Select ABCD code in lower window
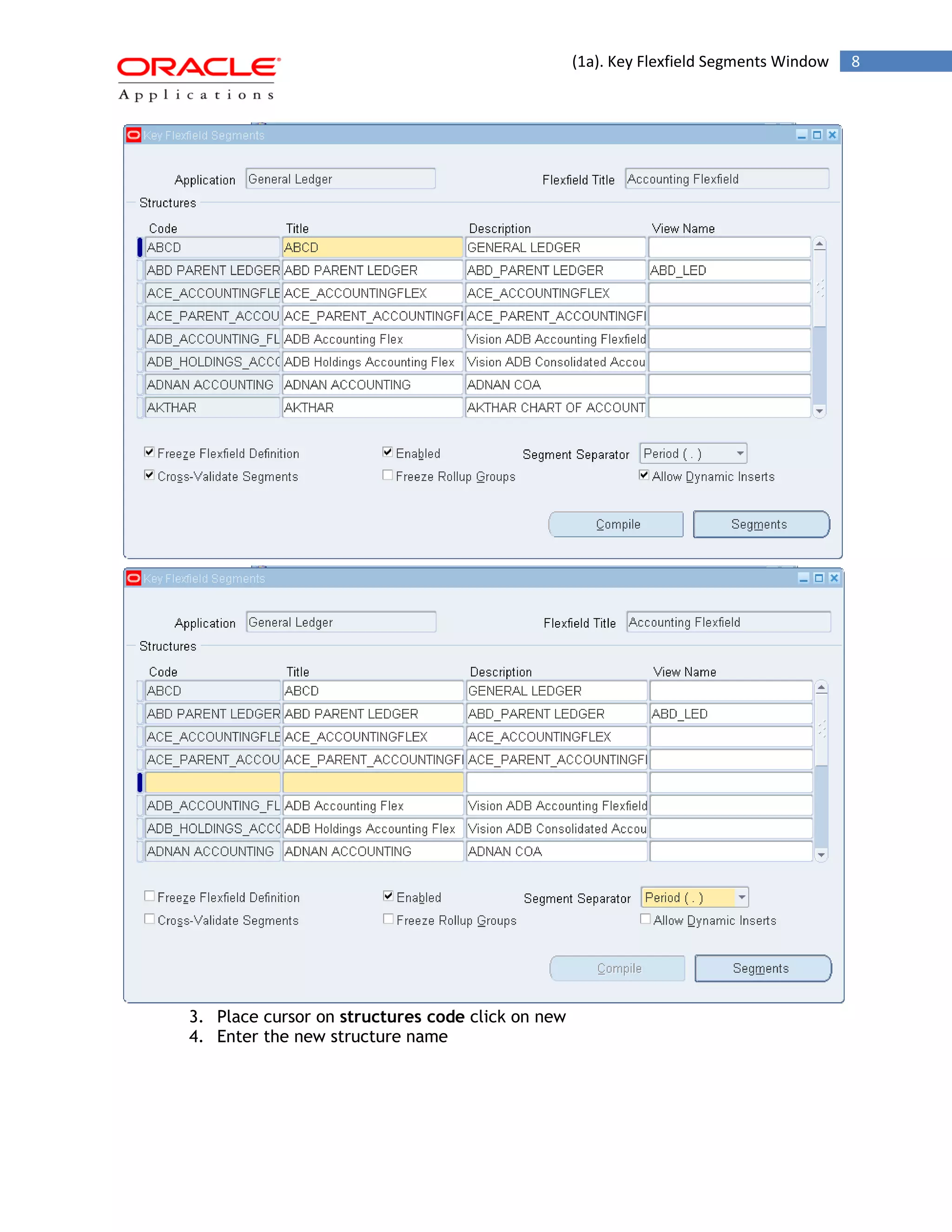The width and height of the screenshot is (952, 1232). coord(212,691)
